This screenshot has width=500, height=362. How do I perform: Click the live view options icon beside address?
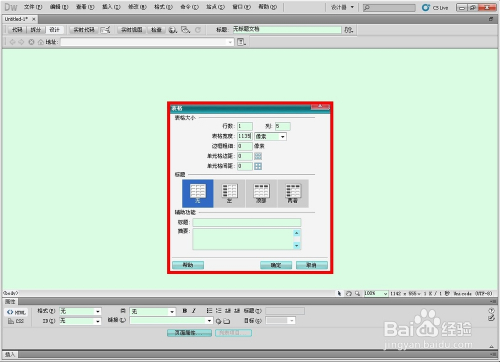pos(241,42)
